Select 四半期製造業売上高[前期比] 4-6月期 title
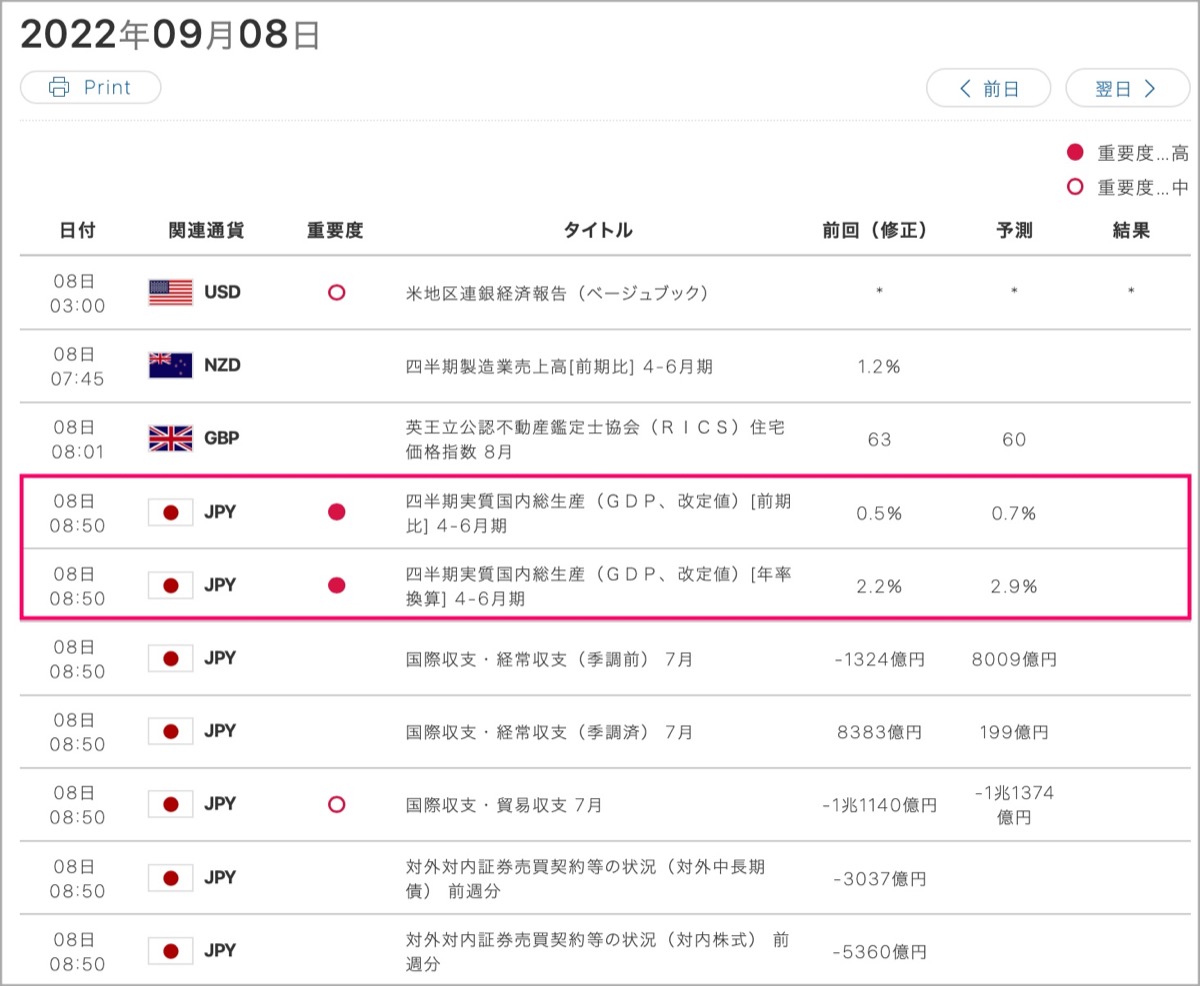This screenshot has width=1200, height=986. [x=559, y=366]
